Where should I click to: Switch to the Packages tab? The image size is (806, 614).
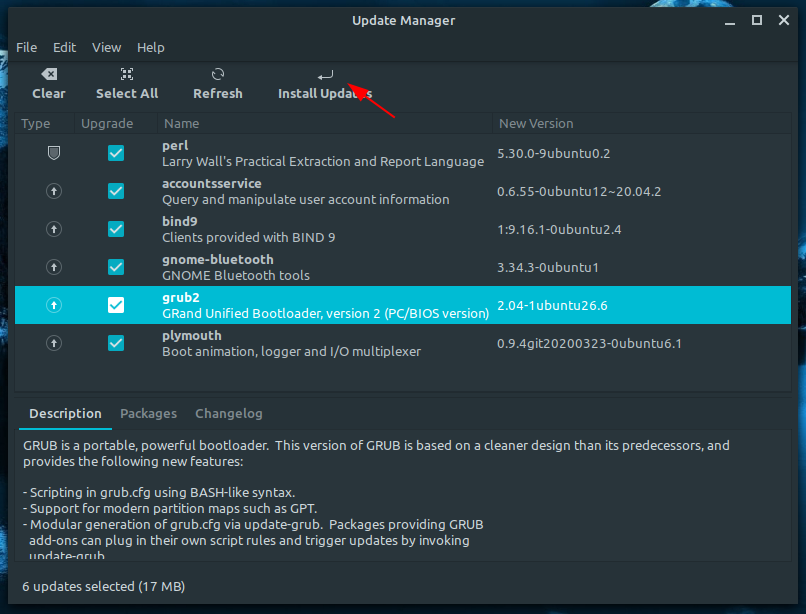click(149, 413)
